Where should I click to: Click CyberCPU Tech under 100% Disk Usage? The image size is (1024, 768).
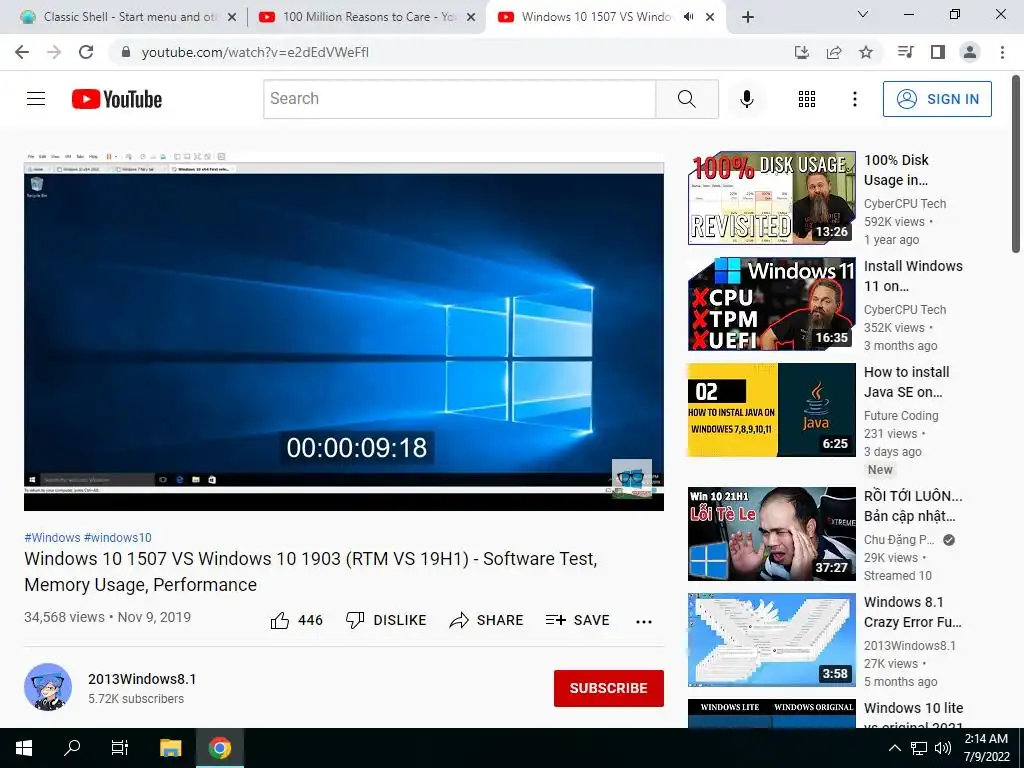coord(904,204)
